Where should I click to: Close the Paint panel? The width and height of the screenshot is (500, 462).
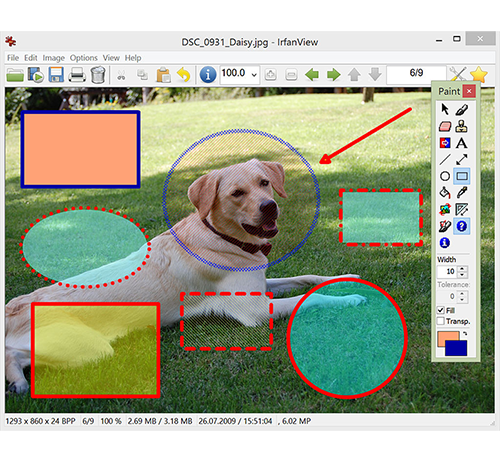pos(469,91)
